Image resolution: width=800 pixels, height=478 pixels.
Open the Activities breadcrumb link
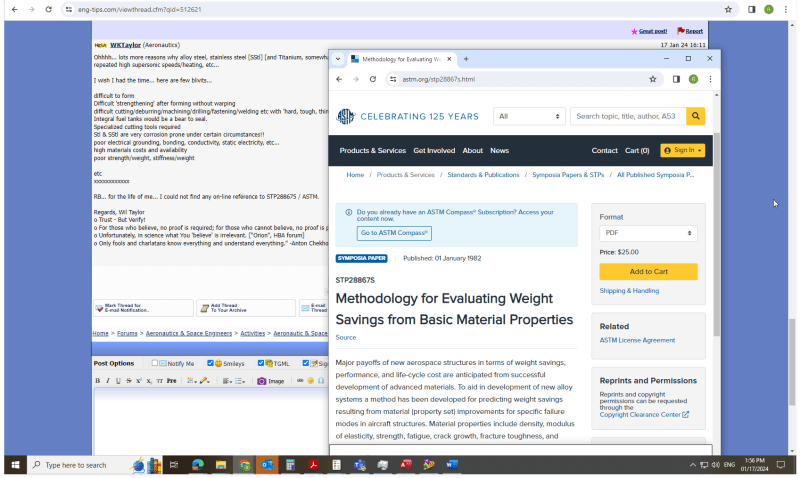pyautogui.click(x=253, y=333)
